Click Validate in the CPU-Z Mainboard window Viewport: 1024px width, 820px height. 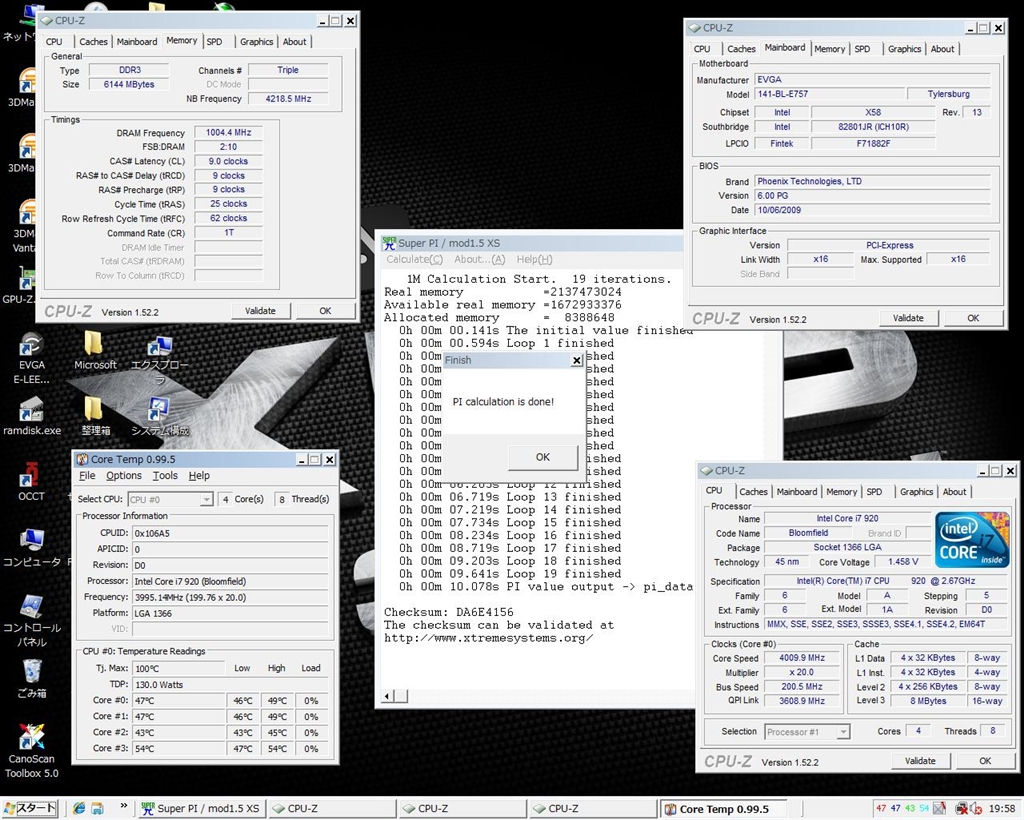(x=908, y=317)
